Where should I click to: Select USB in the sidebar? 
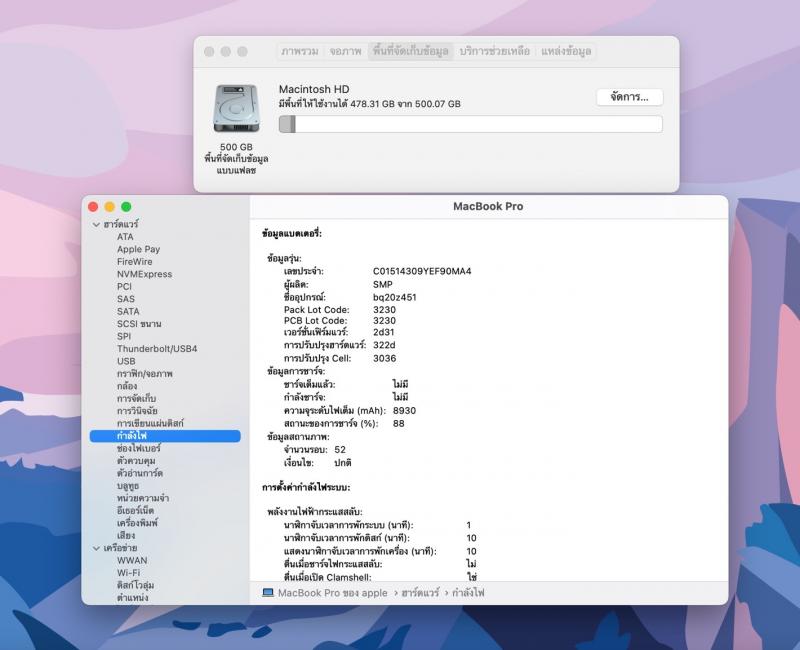click(x=126, y=361)
